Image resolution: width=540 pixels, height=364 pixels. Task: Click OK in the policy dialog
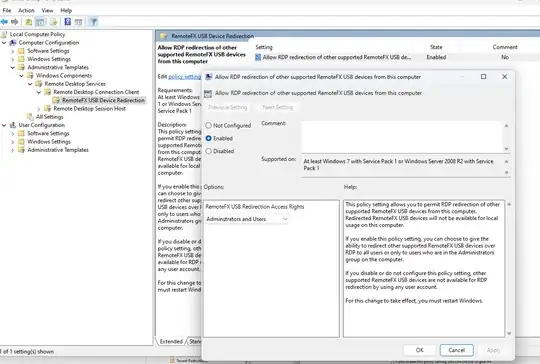point(420,350)
